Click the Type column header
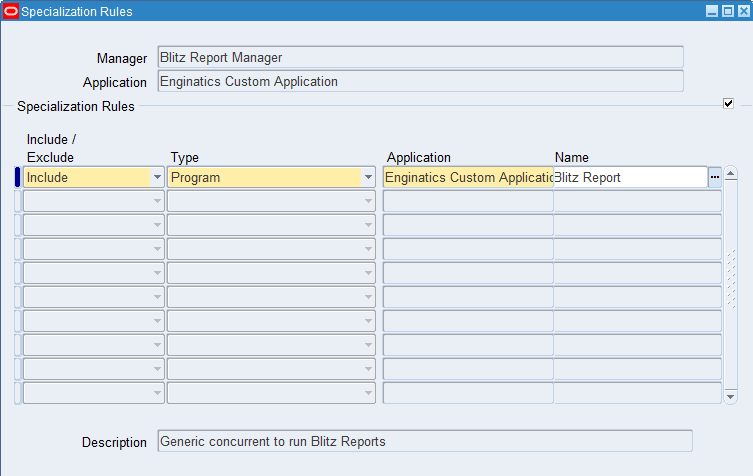Viewport: 753px width, 476px height. [184, 158]
